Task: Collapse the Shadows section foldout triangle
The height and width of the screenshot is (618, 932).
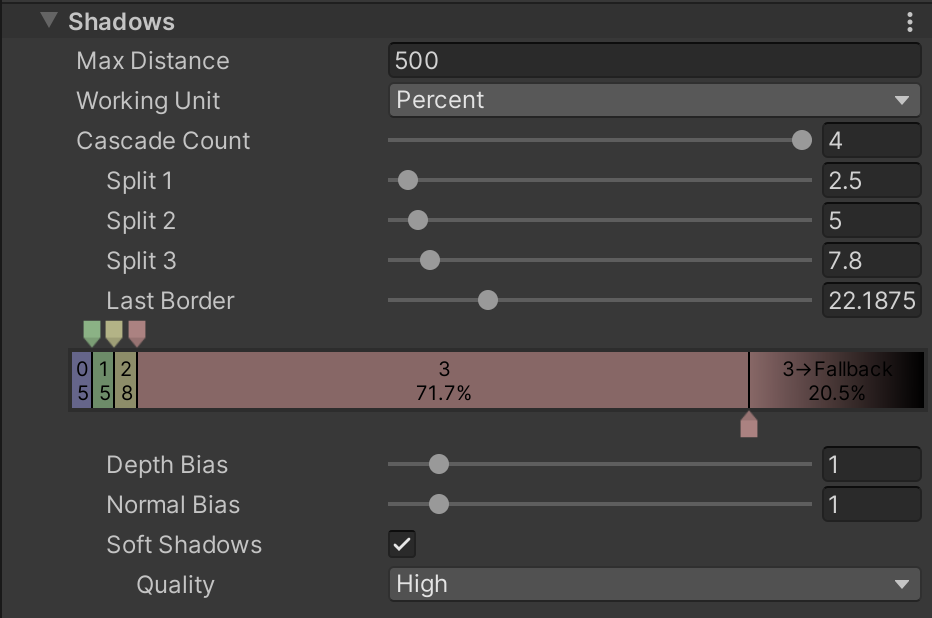Action: (48, 21)
